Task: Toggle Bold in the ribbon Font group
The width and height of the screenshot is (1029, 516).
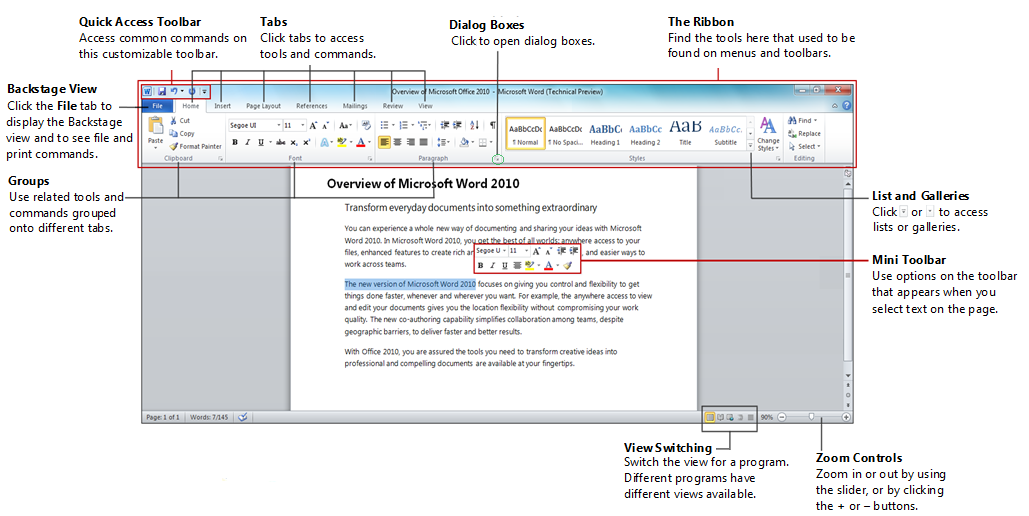Action: [x=235, y=142]
